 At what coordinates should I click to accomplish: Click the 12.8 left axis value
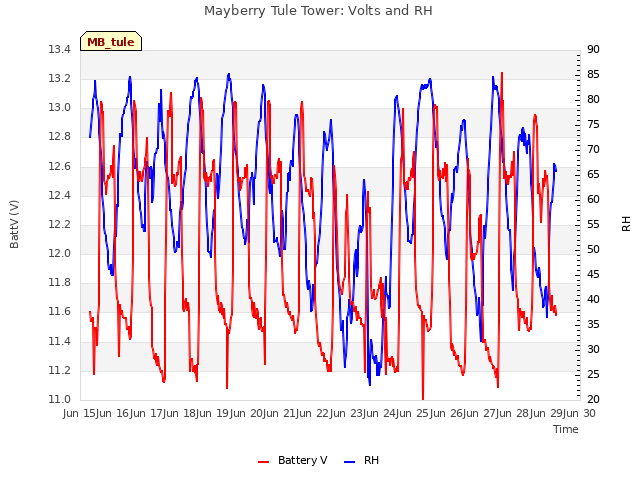tap(60, 137)
